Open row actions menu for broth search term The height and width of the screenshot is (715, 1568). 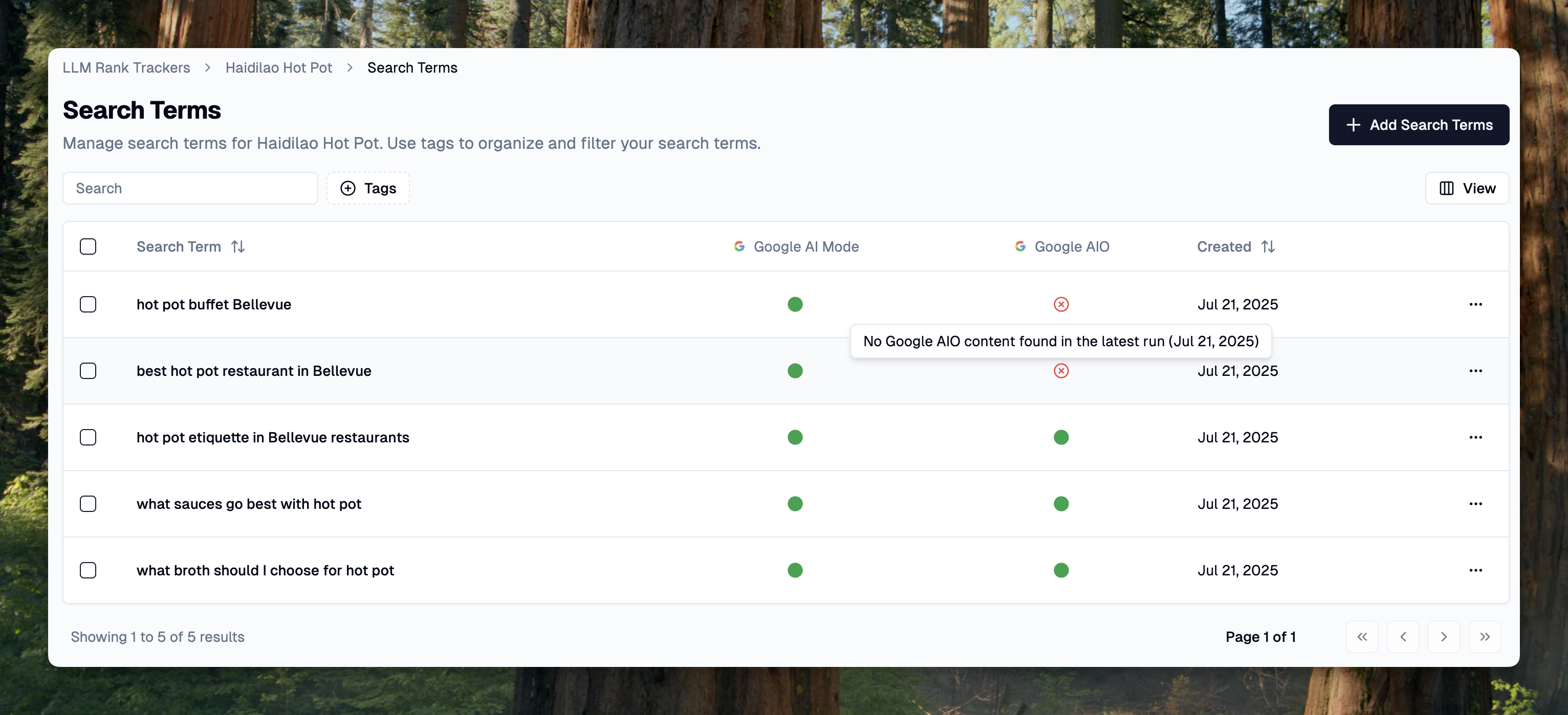pyautogui.click(x=1475, y=570)
